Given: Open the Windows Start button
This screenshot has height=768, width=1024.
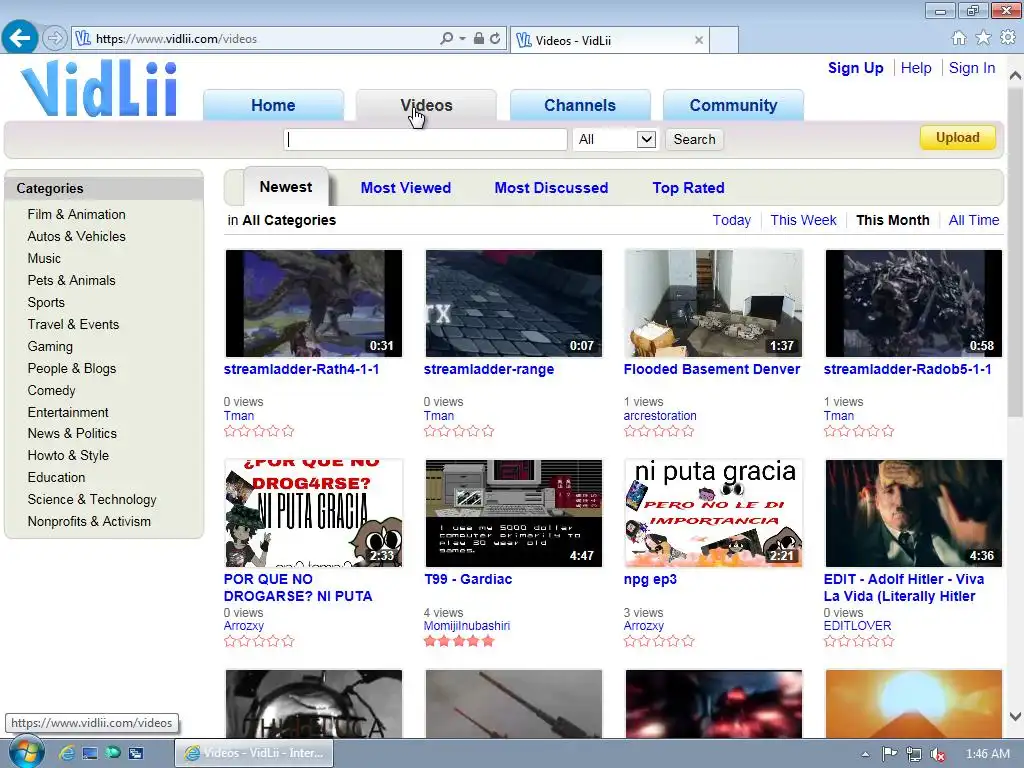Looking at the screenshot, I should [x=25, y=752].
